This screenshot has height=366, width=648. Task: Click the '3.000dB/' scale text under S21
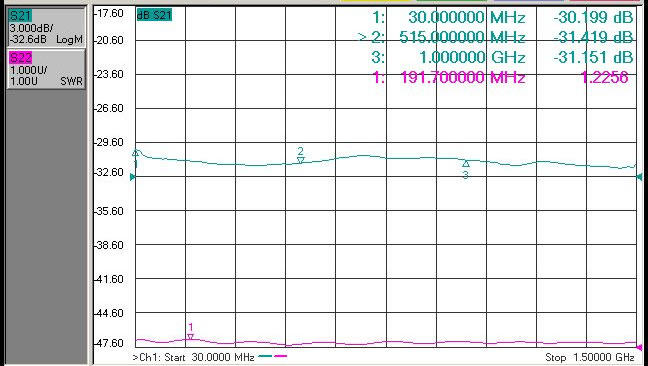click(x=32, y=30)
